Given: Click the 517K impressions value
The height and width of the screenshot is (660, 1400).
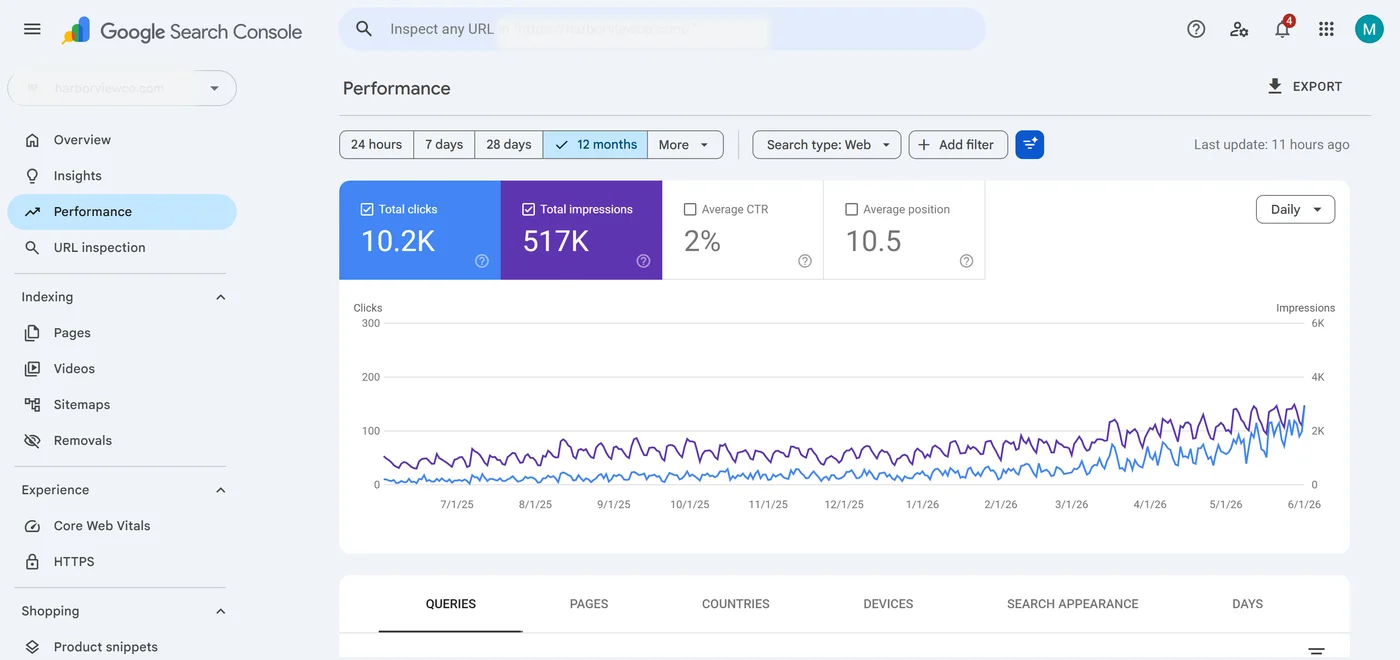Looking at the screenshot, I should click(x=556, y=241).
